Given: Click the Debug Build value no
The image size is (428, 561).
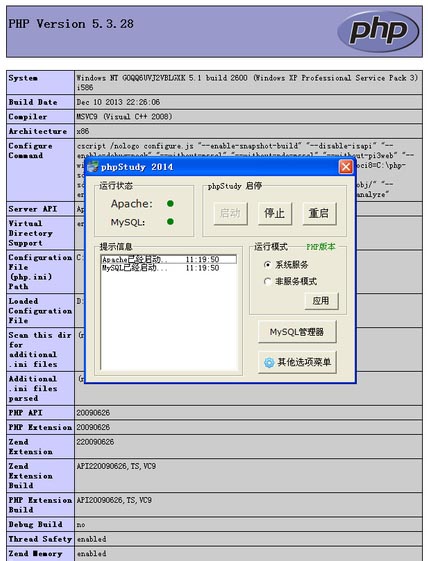Looking at the screenshot, I should [x=81, y=525].
